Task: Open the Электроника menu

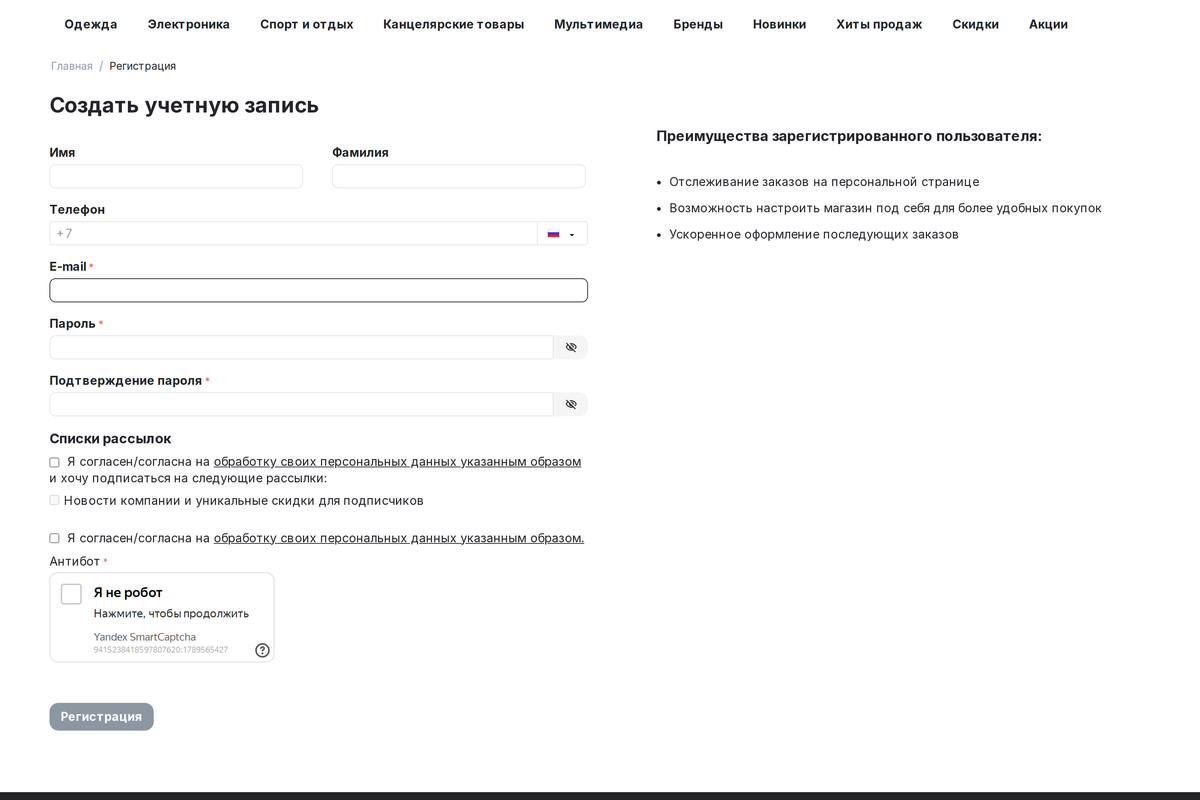Action: pyautogui.click(x=189, y=24)
